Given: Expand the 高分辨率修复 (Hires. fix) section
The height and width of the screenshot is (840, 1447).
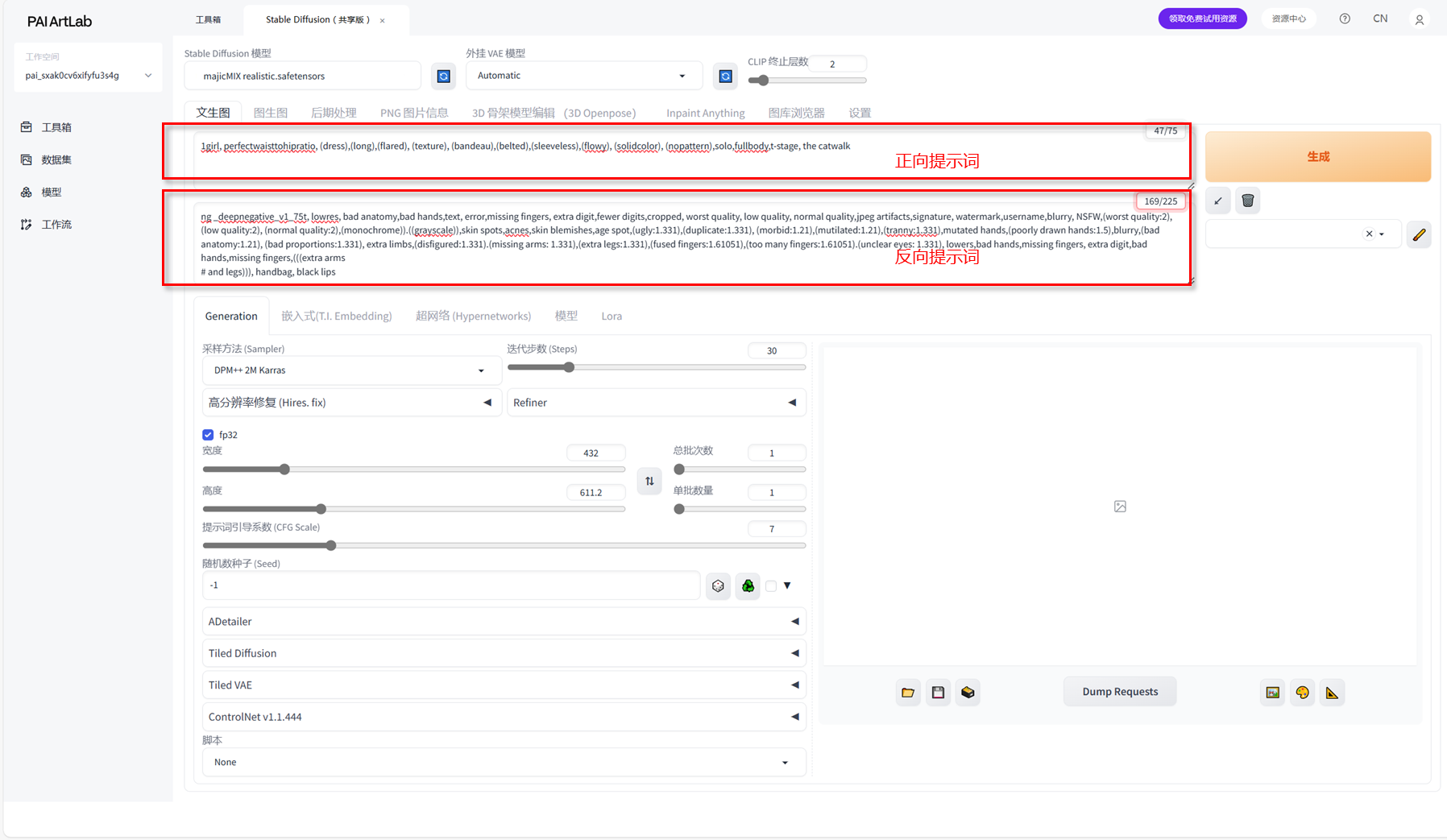Looking at the screenshot, I should [351, 403].
